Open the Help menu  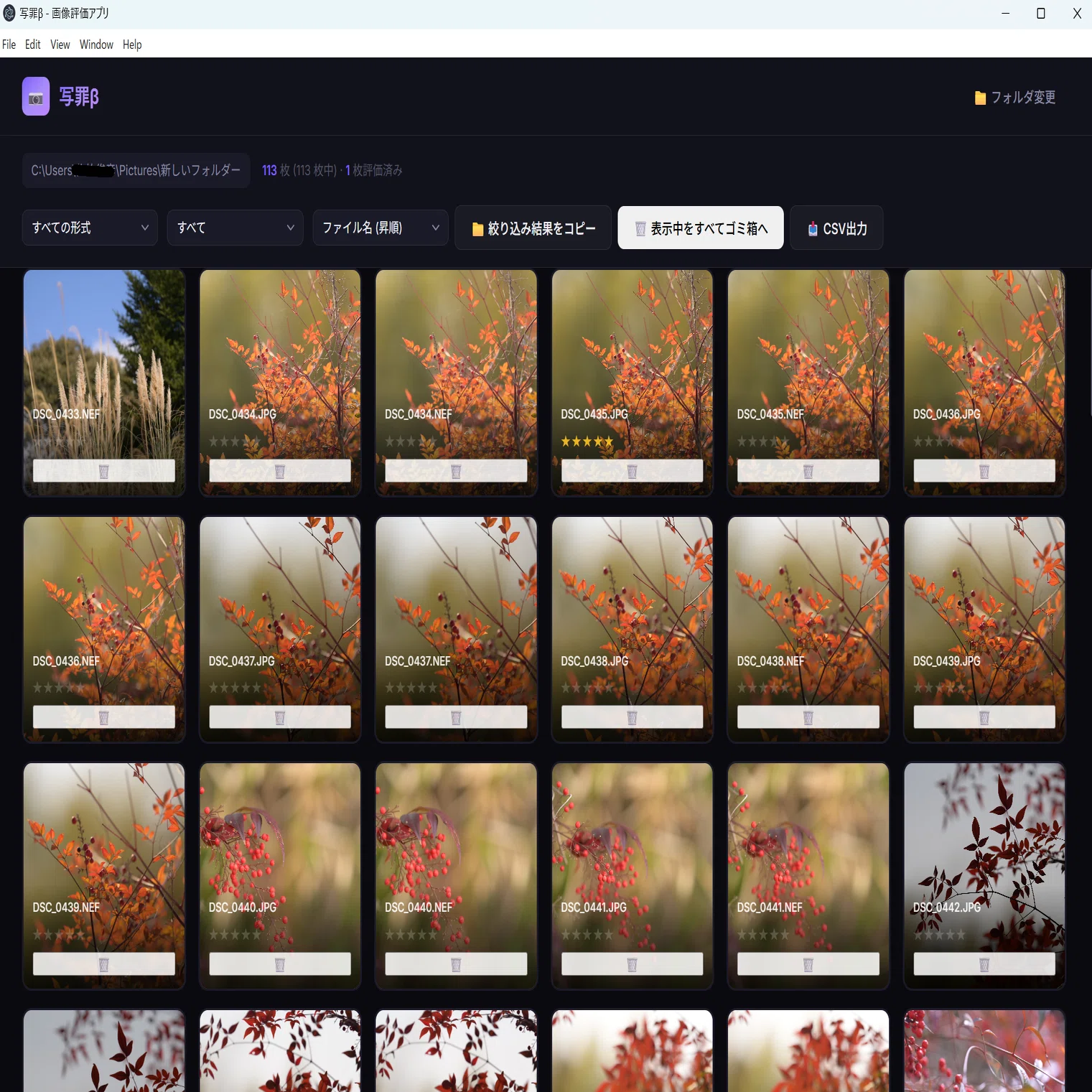tap(132, 45)
